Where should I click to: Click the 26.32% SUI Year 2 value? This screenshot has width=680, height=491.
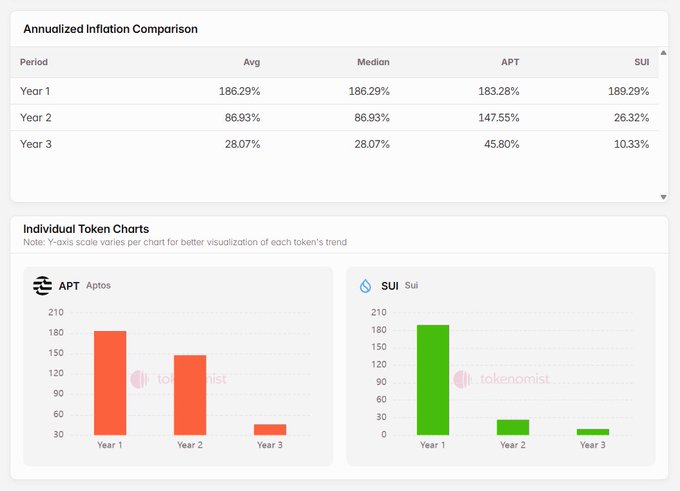pos(631,118)
